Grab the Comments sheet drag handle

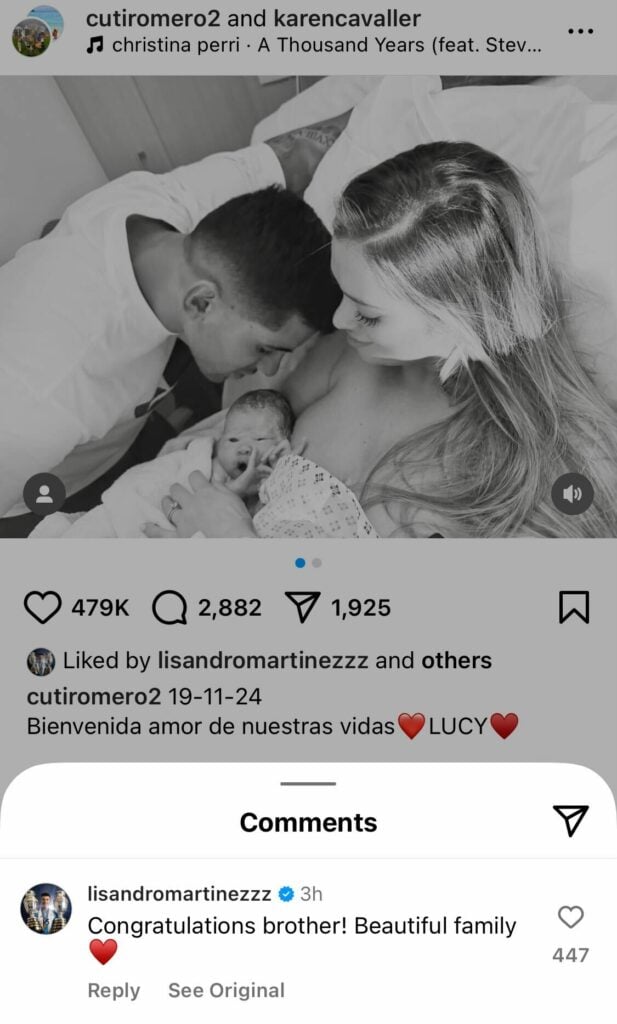(x=308, y=783)
